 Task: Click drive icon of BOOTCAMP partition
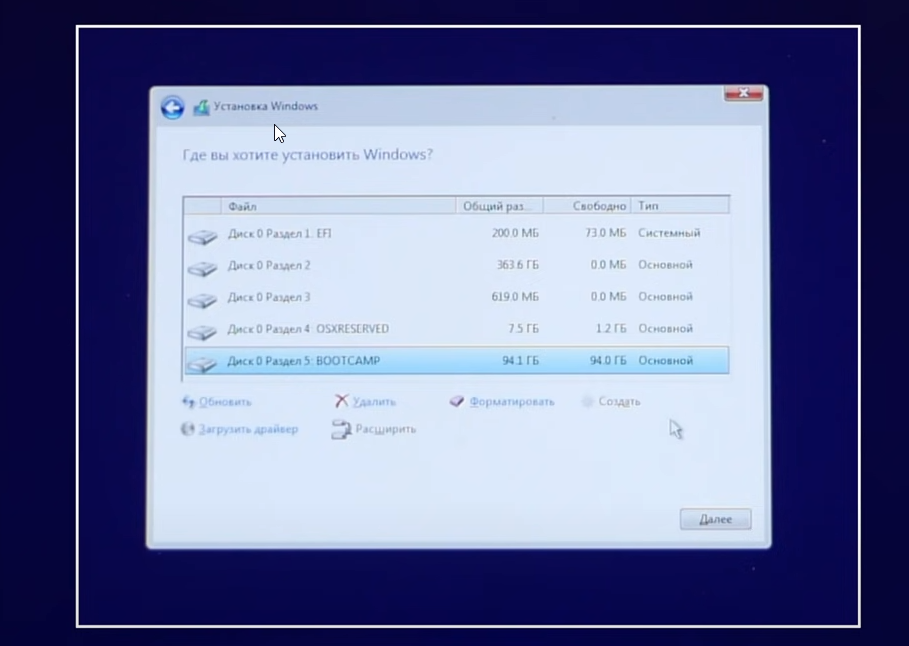point(202,363)
